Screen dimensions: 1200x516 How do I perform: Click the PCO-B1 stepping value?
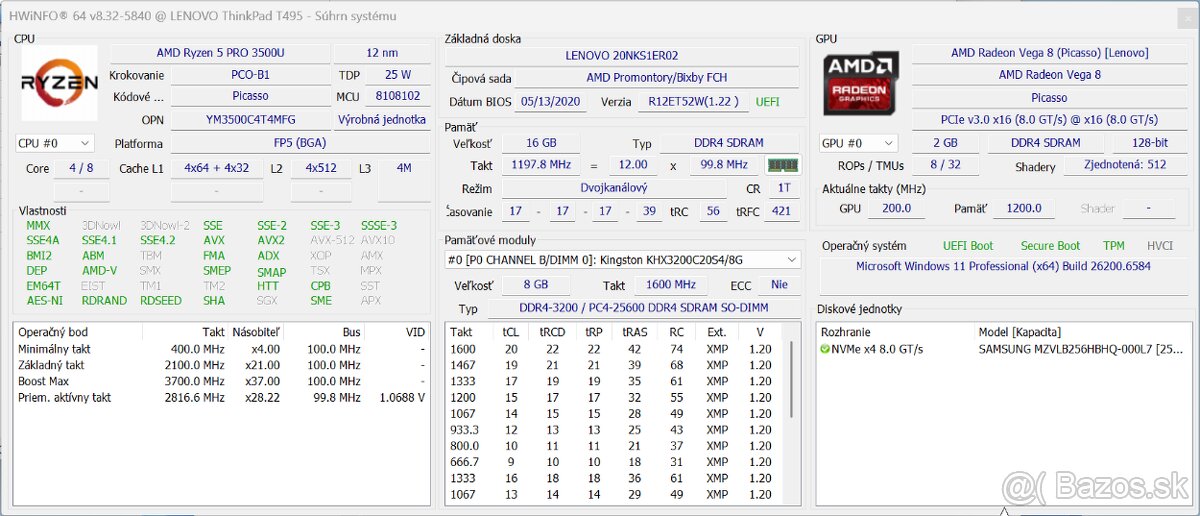(250, 75)
